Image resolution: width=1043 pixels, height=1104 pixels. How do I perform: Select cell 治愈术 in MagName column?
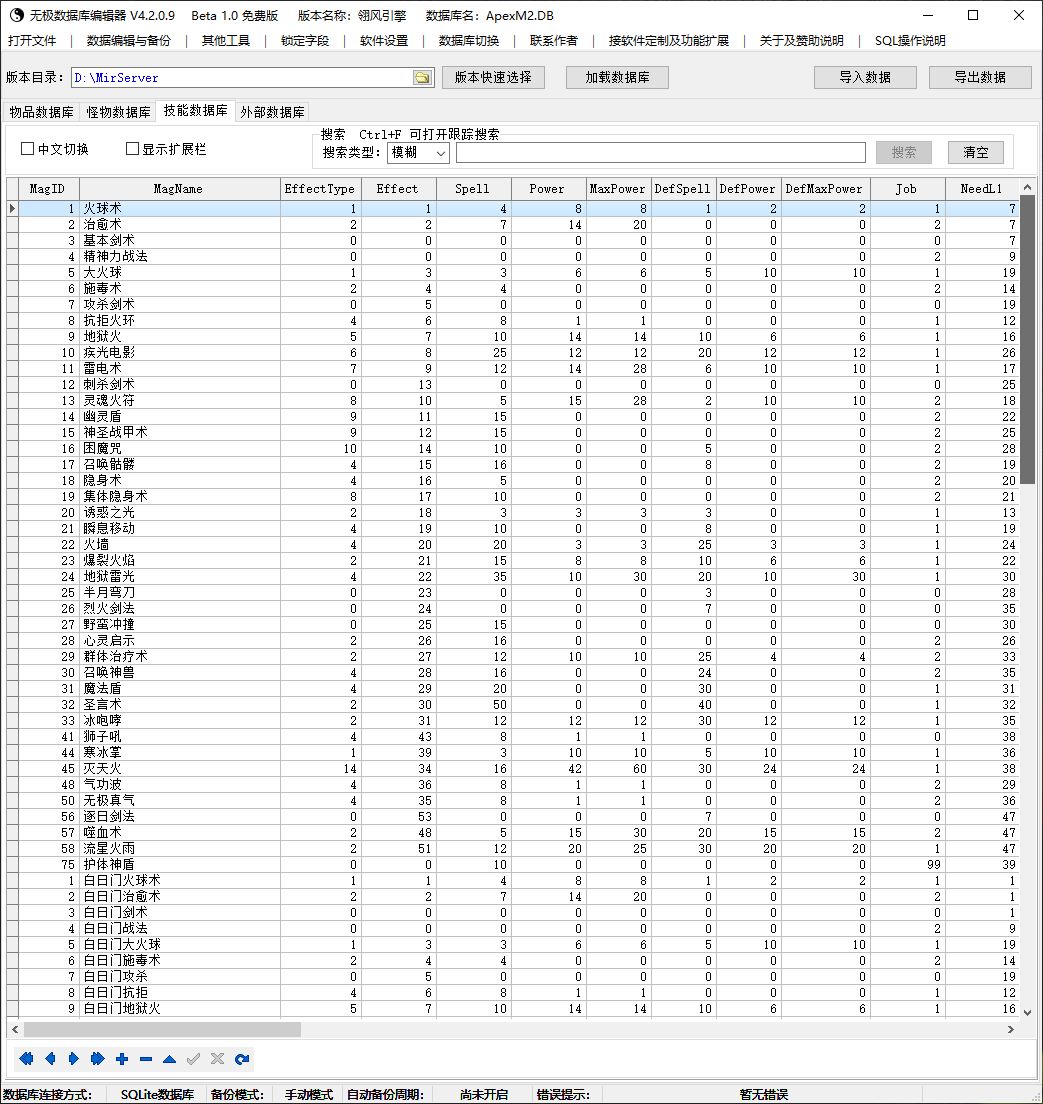pyautogui.click(x=180, y=225)
